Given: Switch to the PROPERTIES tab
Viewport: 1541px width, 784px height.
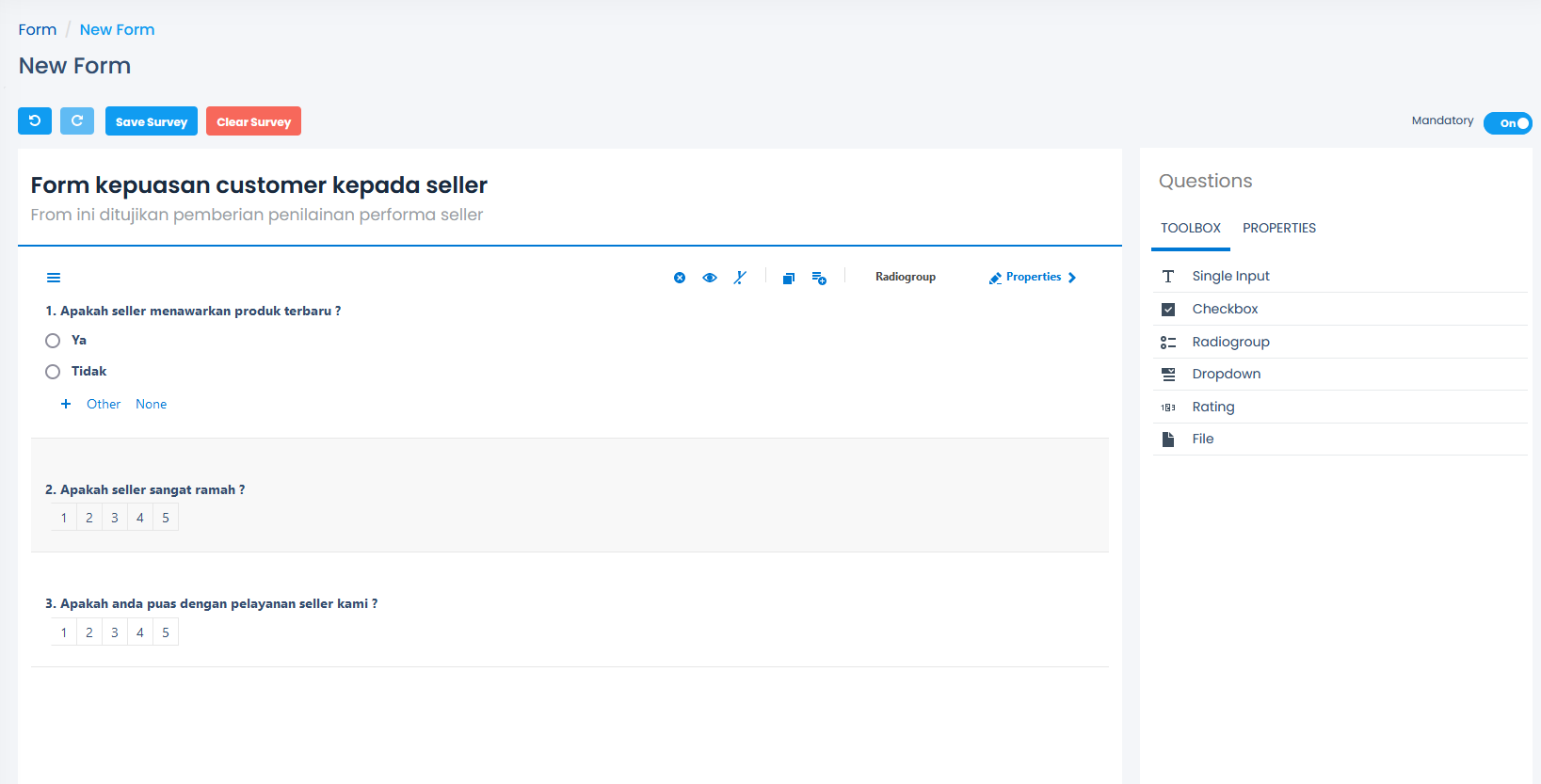Looking at the screenshot, I should [x=1279, y=228].
